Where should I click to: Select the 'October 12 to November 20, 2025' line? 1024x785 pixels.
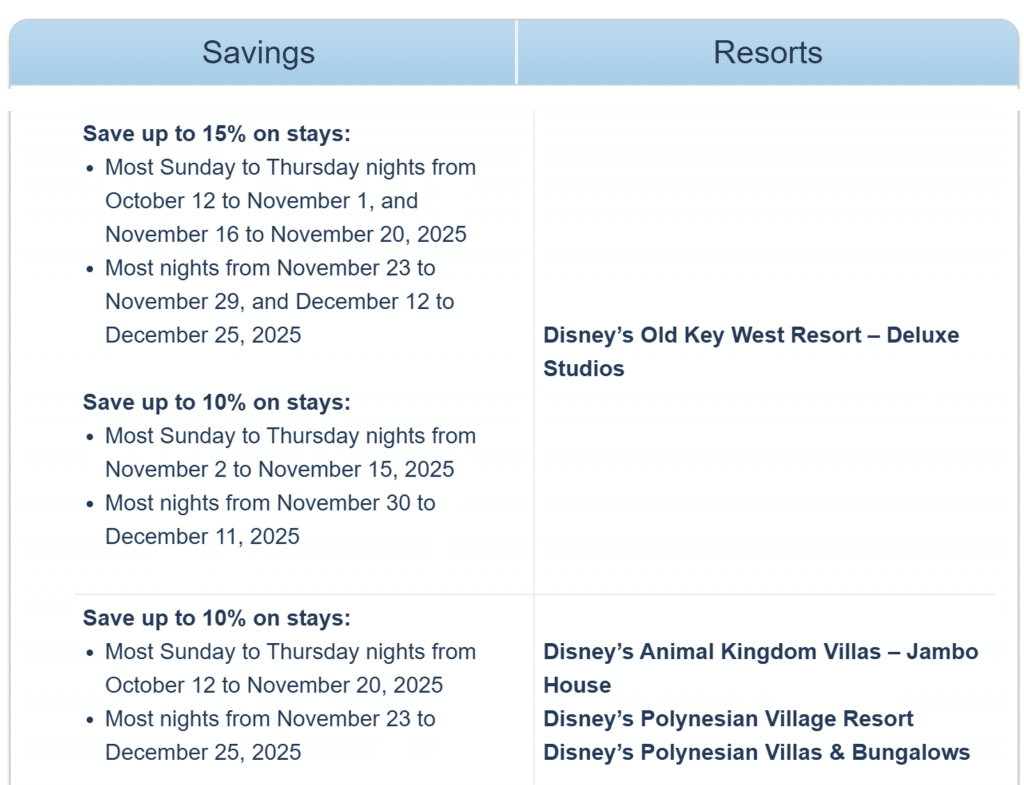[274, 684]
